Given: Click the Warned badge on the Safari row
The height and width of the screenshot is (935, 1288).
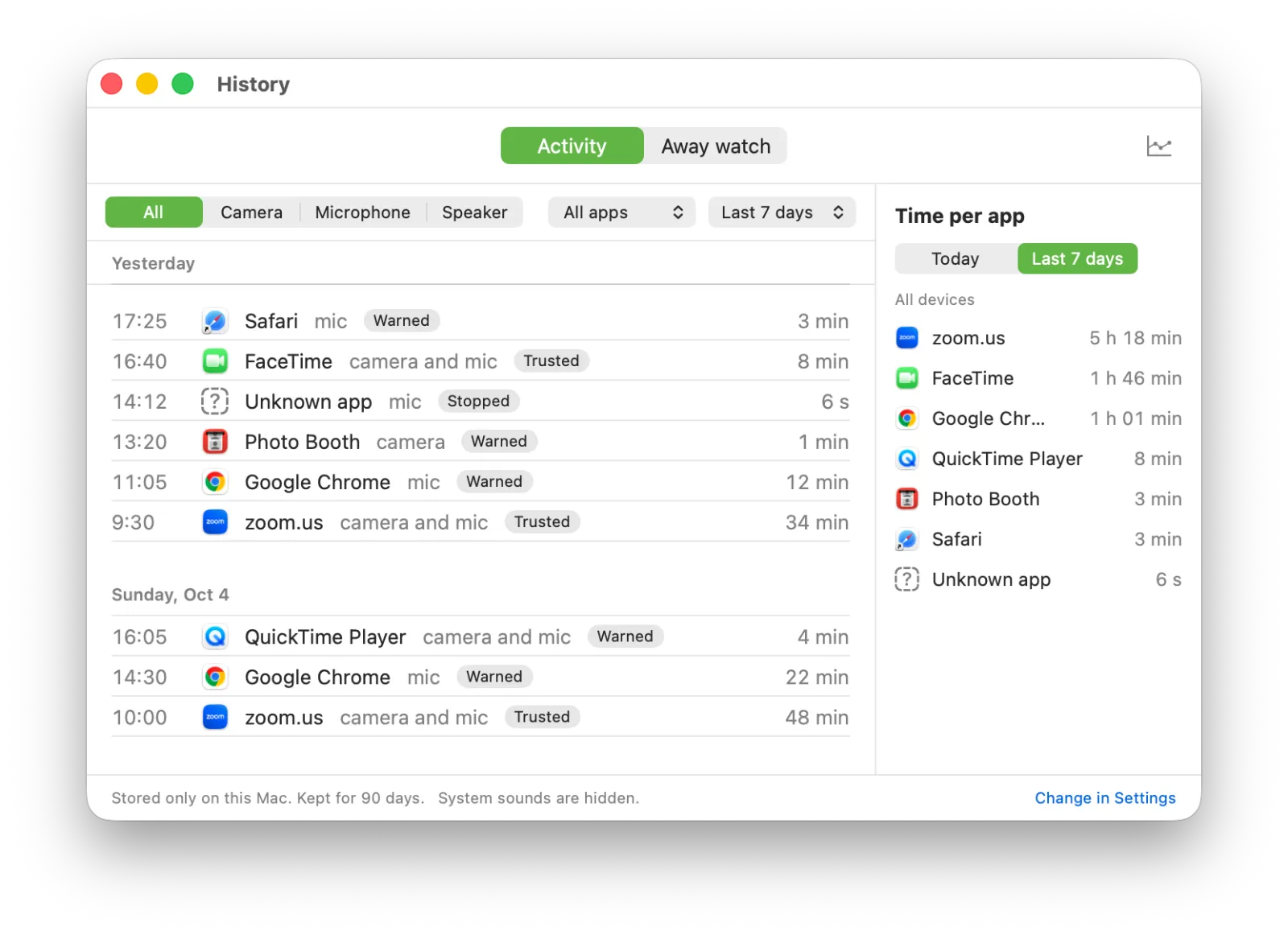Looking at the screenshot, I should (402, 320).
